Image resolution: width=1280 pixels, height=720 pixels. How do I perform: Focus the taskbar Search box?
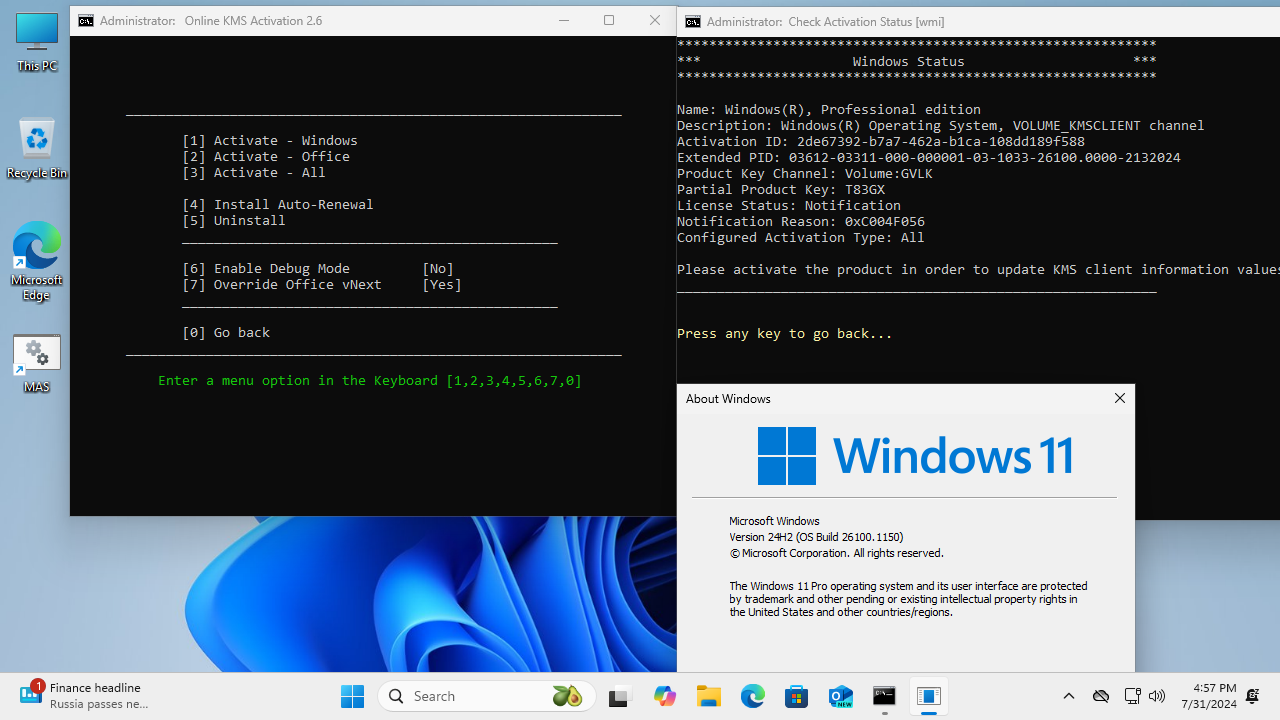(x=487, y=696)
